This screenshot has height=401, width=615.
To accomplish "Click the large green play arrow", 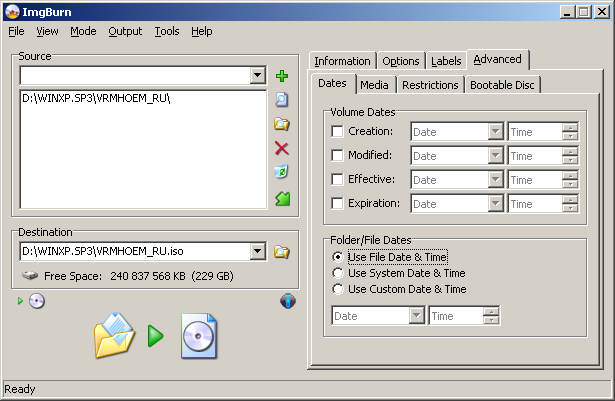I will point(155,336).
